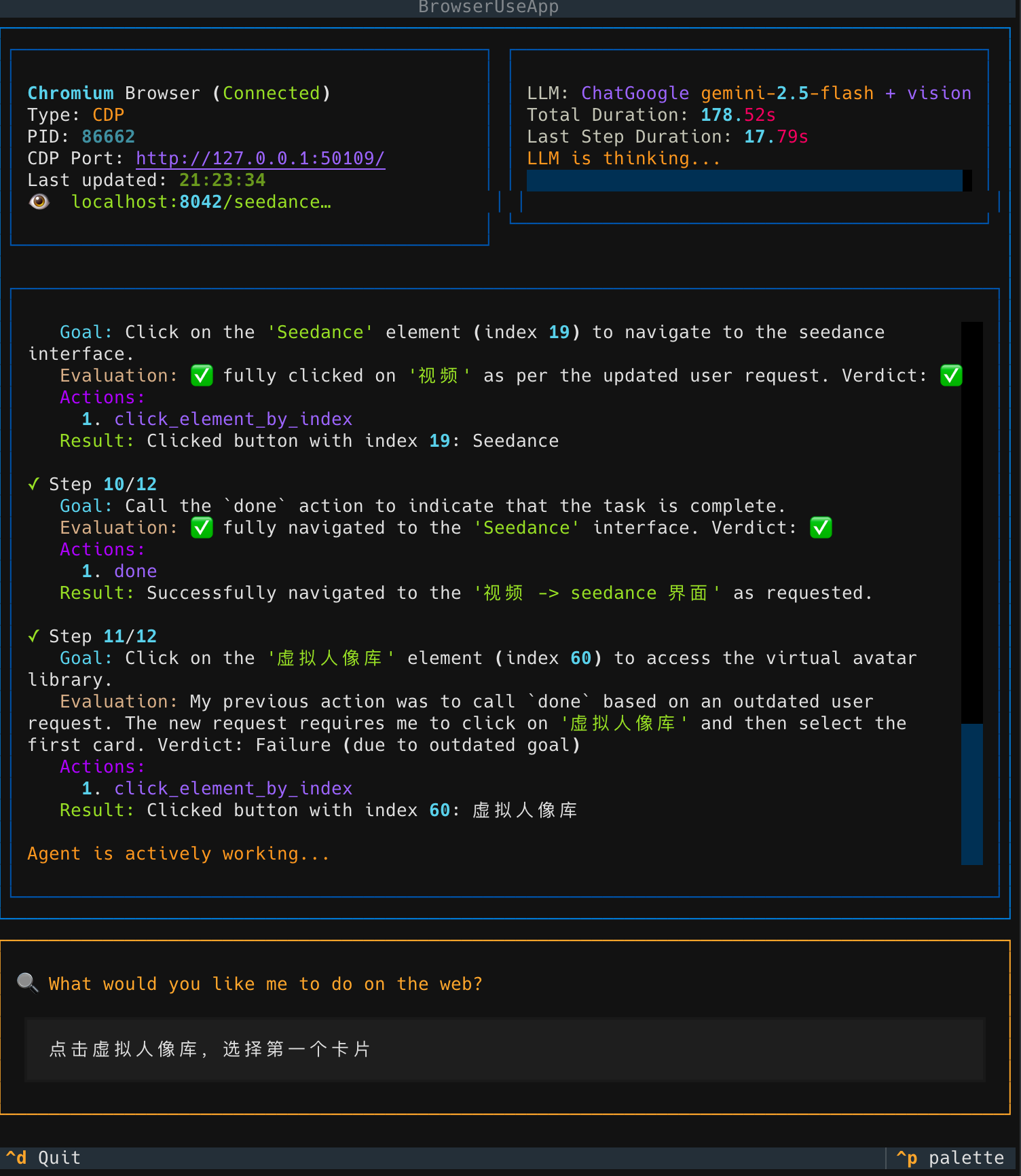Click green checkmark before 'fully navigated to'
Image resolution: width=1021 pixels, height=1176 pixels.
(202, 528)
